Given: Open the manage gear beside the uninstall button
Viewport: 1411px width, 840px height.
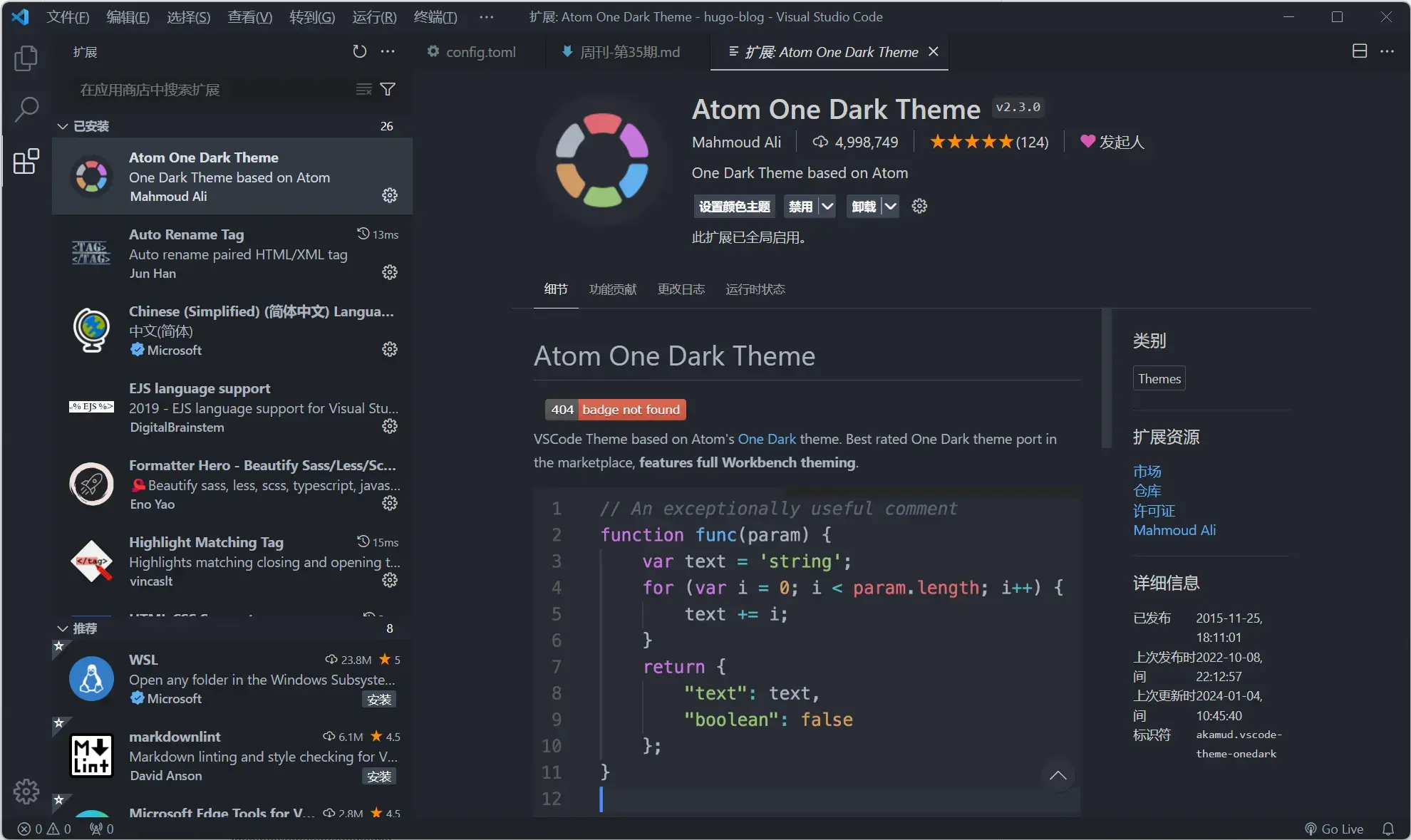Looking at the screenshot, I should pos(919,207).
